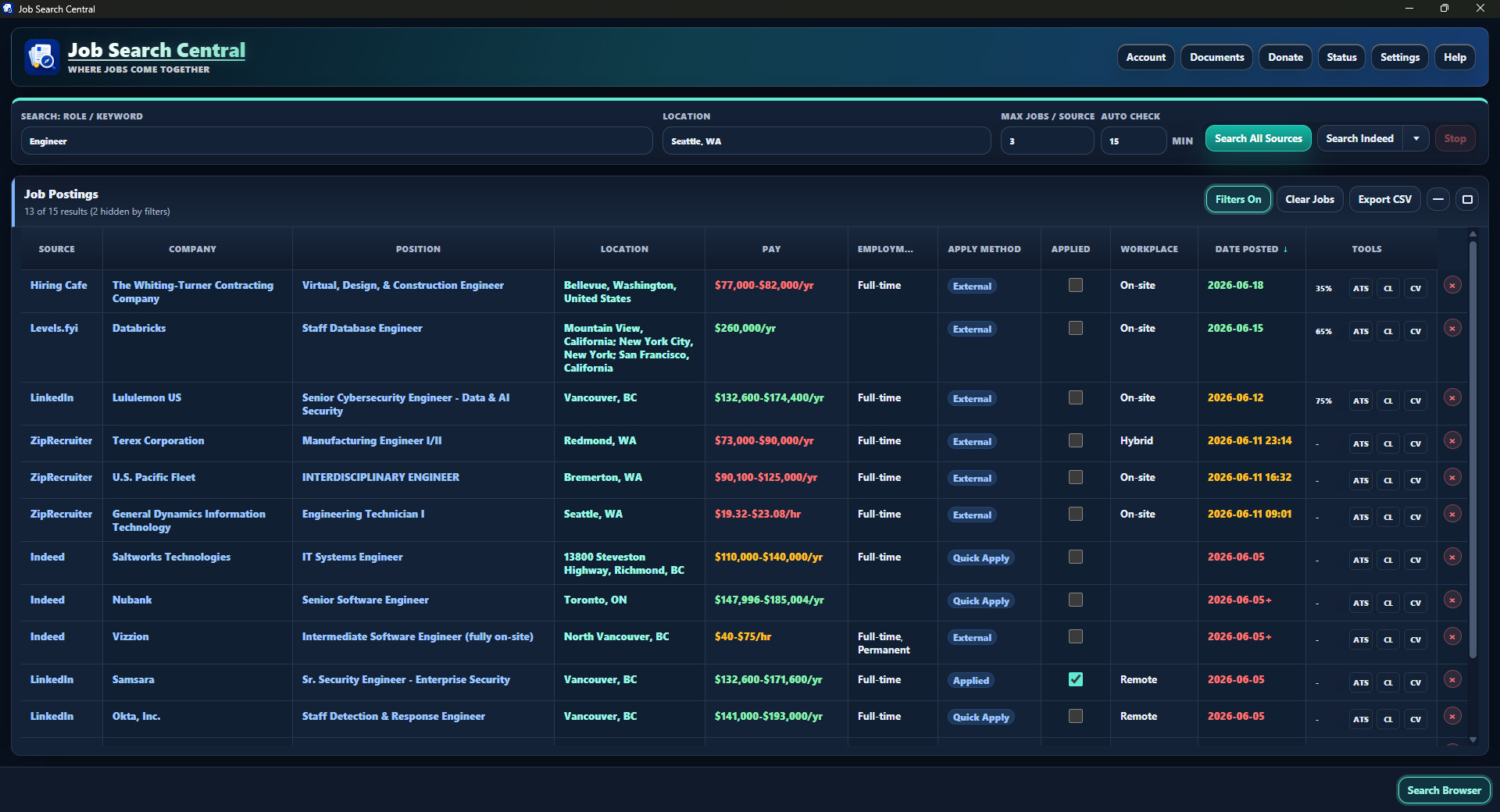Maximize the Job Postings panel
The width and height of the screenshot is (1500, 812).
(x=1468, y=200)
